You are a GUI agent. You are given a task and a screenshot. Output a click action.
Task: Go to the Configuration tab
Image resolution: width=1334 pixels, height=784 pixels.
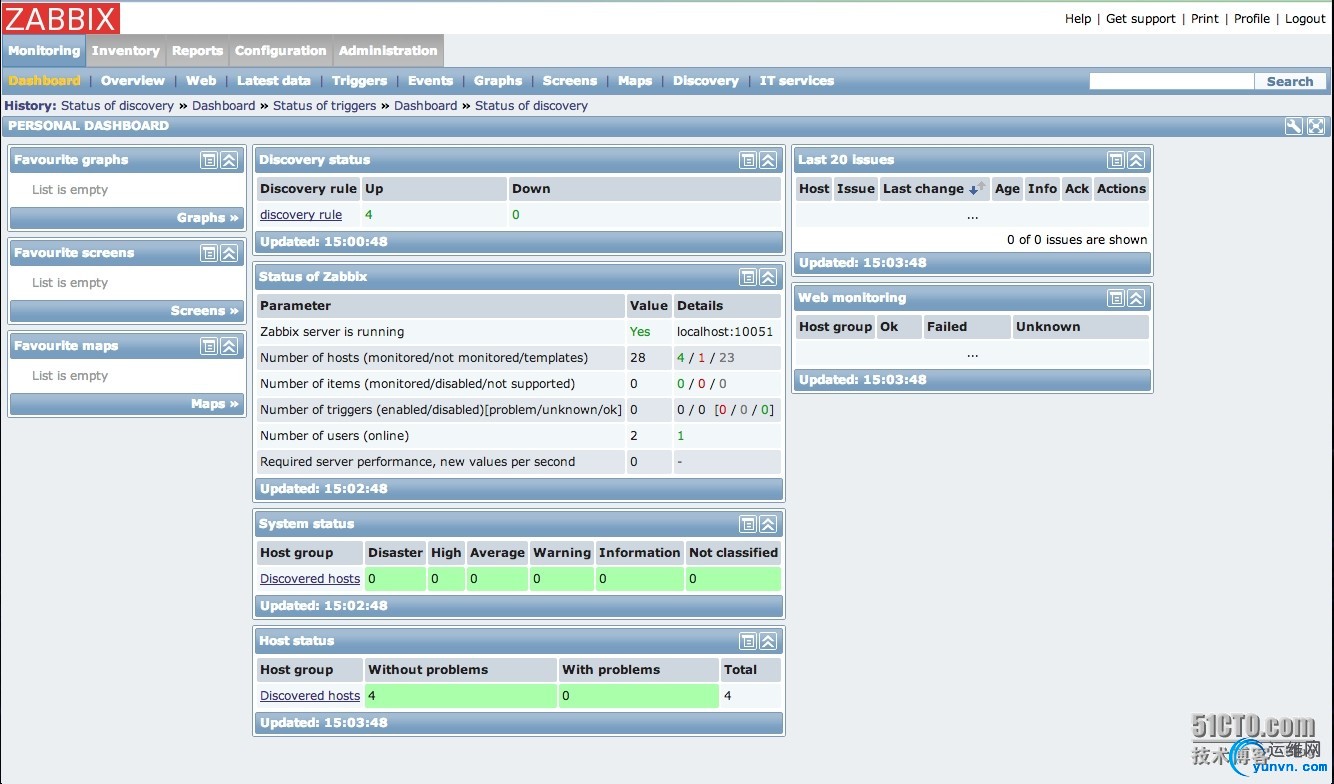(281, 51)
